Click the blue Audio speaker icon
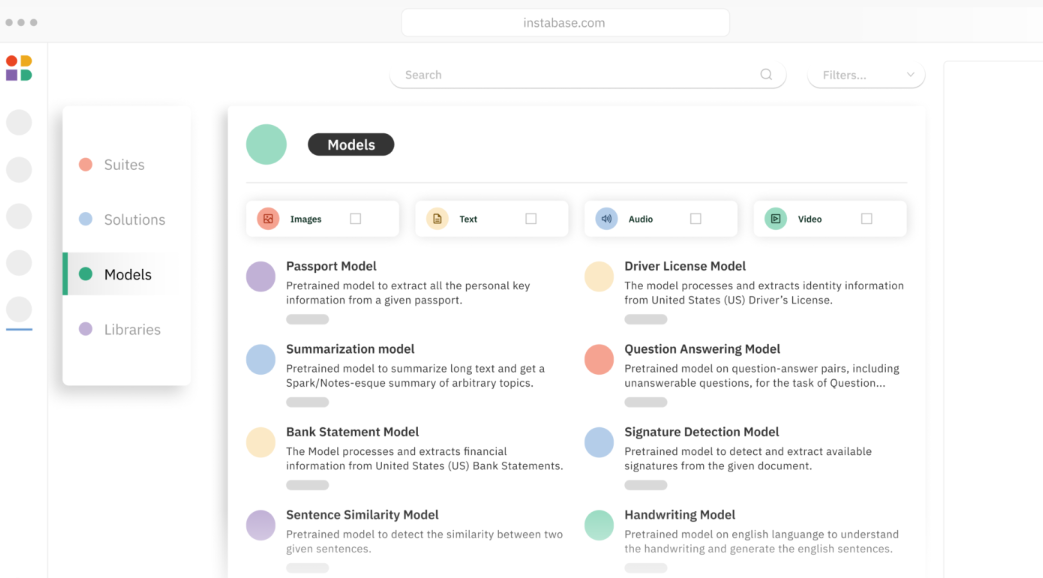The width and height of the screenshot is (1043, 578). pos(606,219)
